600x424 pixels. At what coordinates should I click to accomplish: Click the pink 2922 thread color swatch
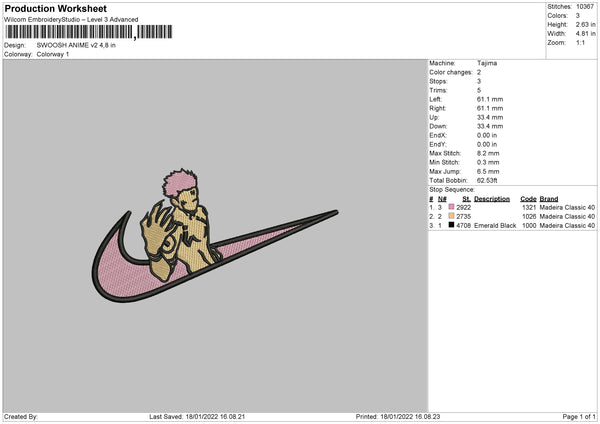(x=451, y=207)
